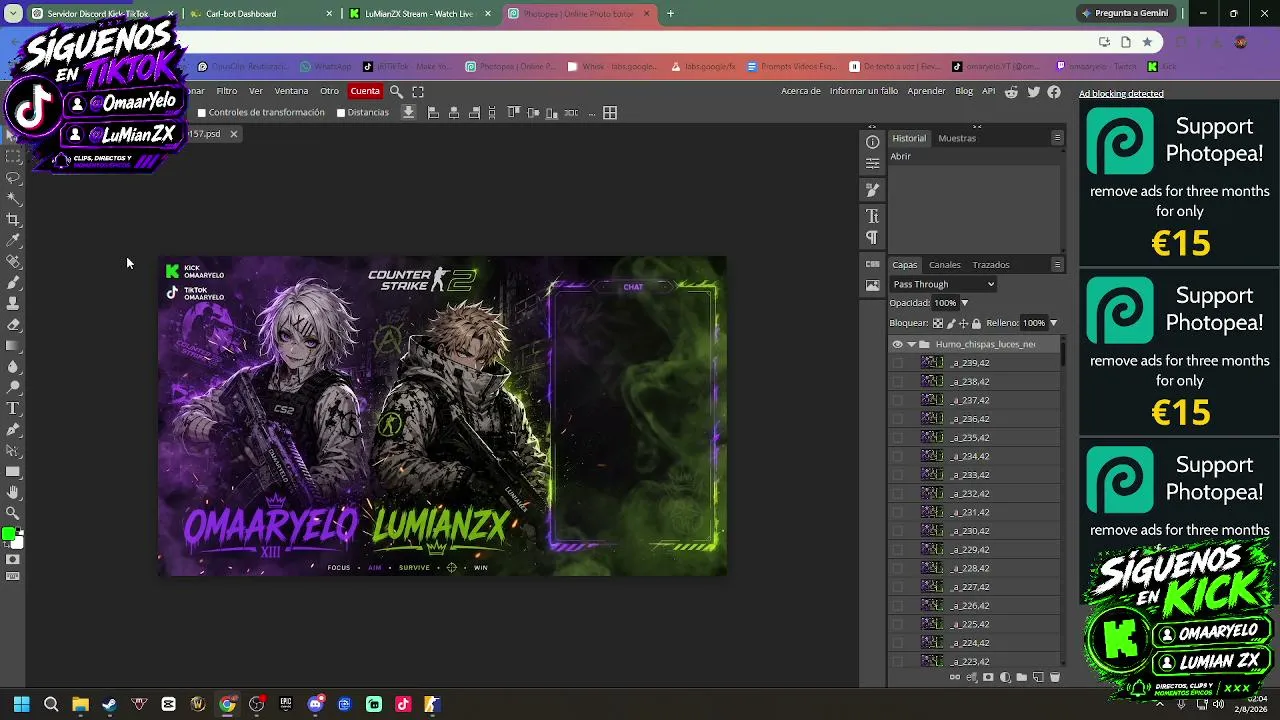1280x720 pixels.
Task: Open the Ver menu
Action: [x=256, y=91]
